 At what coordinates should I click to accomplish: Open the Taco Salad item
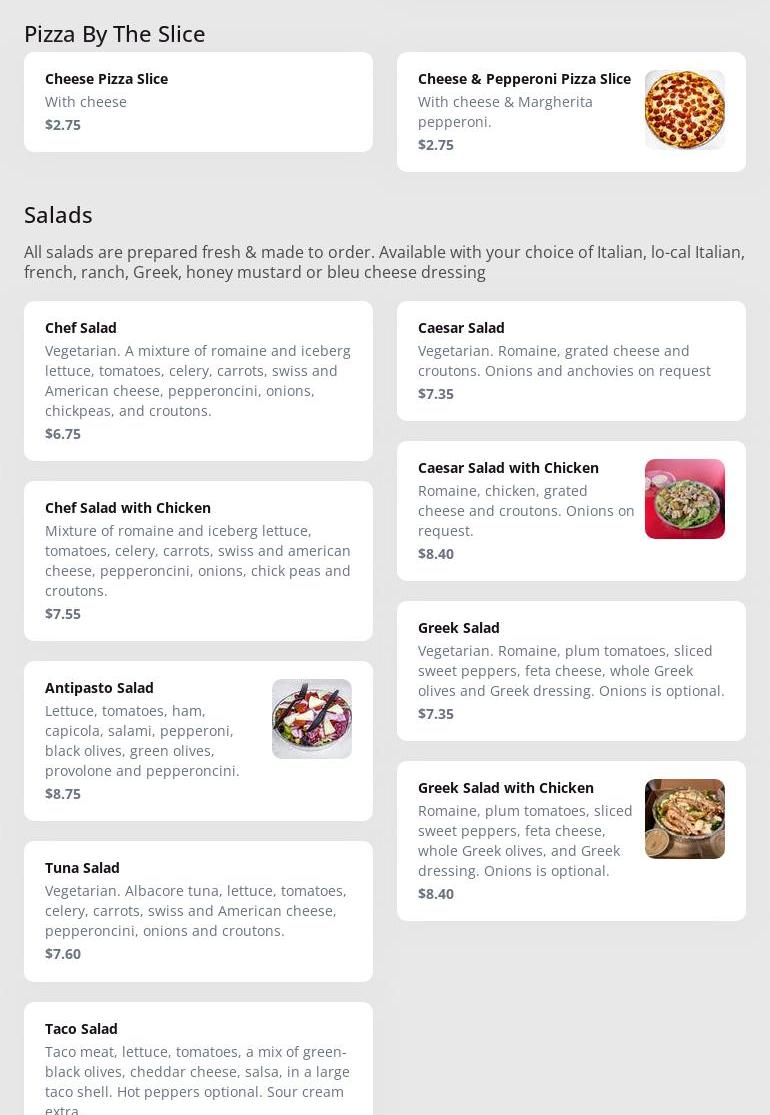tap(198, 1059)
